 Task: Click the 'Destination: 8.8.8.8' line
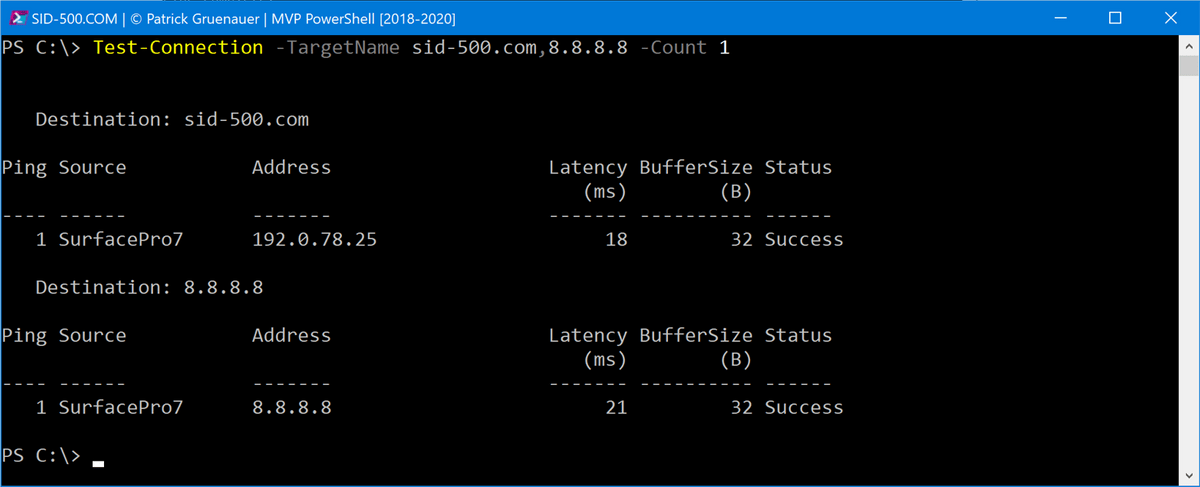pyautogui.click(x=149, y=288)
